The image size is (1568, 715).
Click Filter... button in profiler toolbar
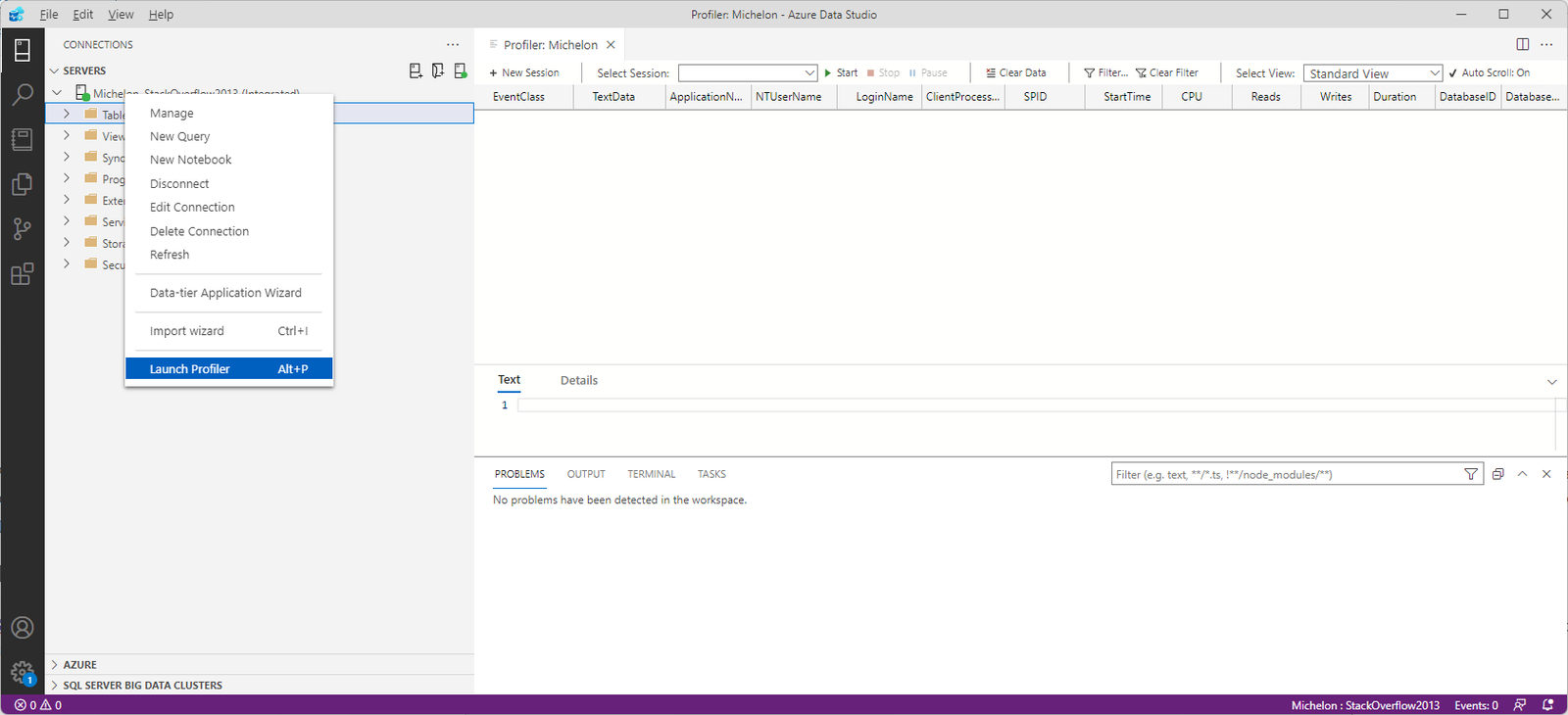coord(1105,72)
